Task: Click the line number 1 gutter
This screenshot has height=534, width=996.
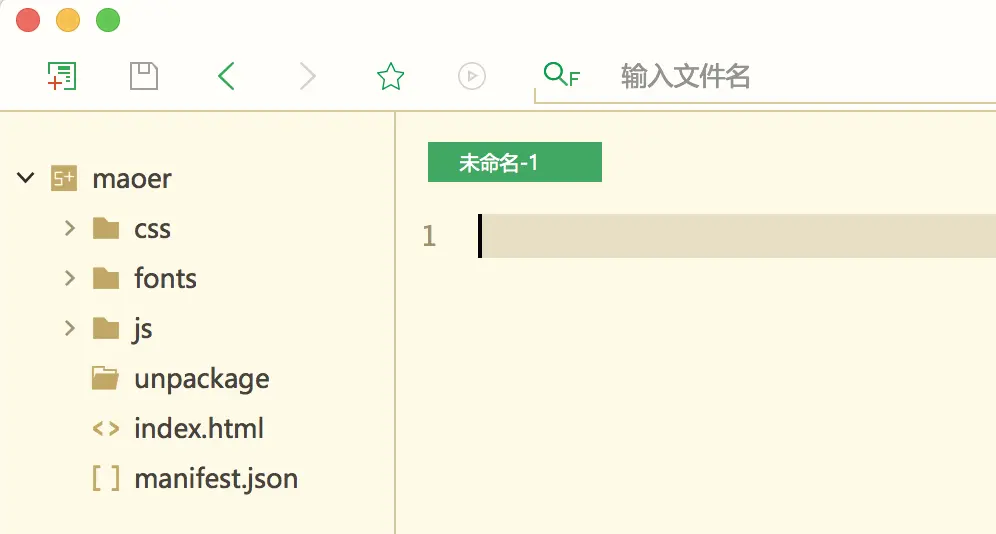Action: point(429,237)
